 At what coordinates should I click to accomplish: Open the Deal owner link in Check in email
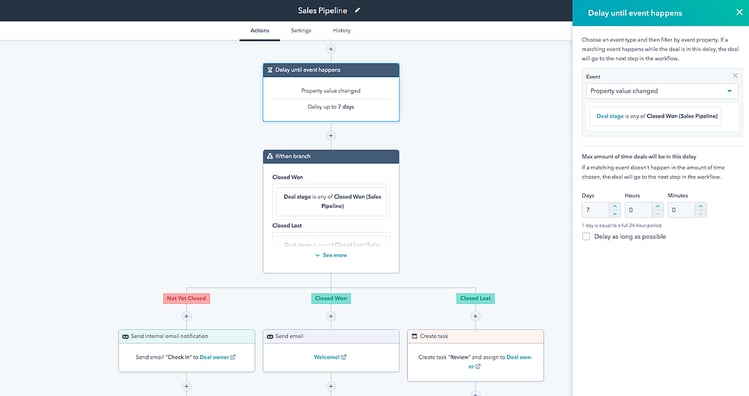217,357
